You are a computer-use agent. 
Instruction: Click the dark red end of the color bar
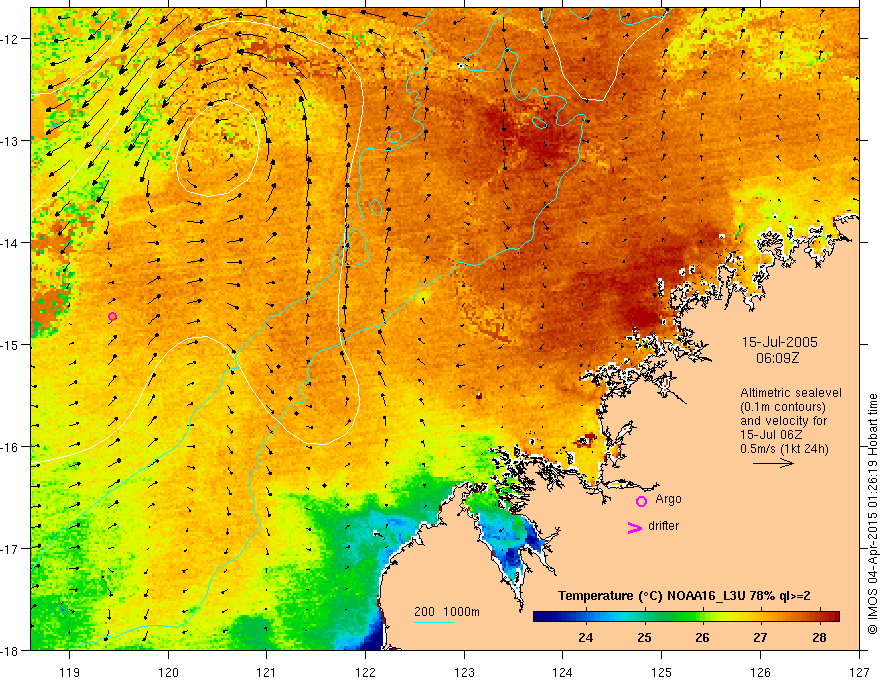click(833, 616)
